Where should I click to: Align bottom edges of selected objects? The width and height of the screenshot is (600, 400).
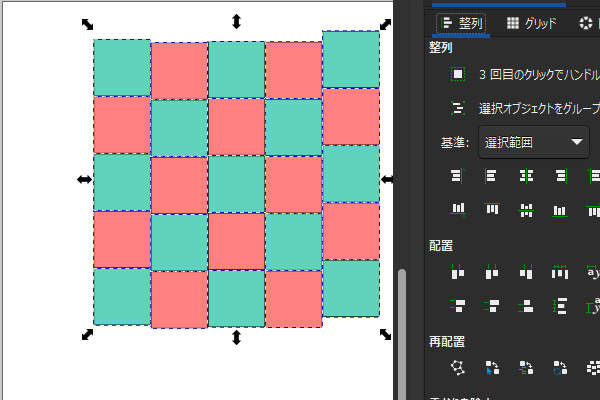560,209
